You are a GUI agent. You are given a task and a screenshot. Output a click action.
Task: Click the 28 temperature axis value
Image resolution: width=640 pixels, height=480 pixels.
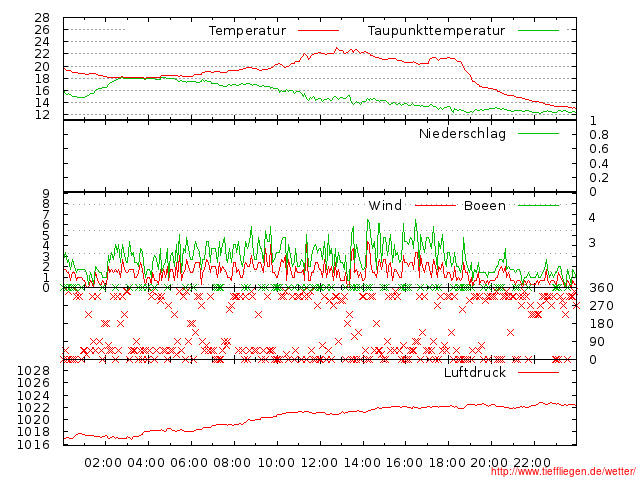click(x=42, y=18)
